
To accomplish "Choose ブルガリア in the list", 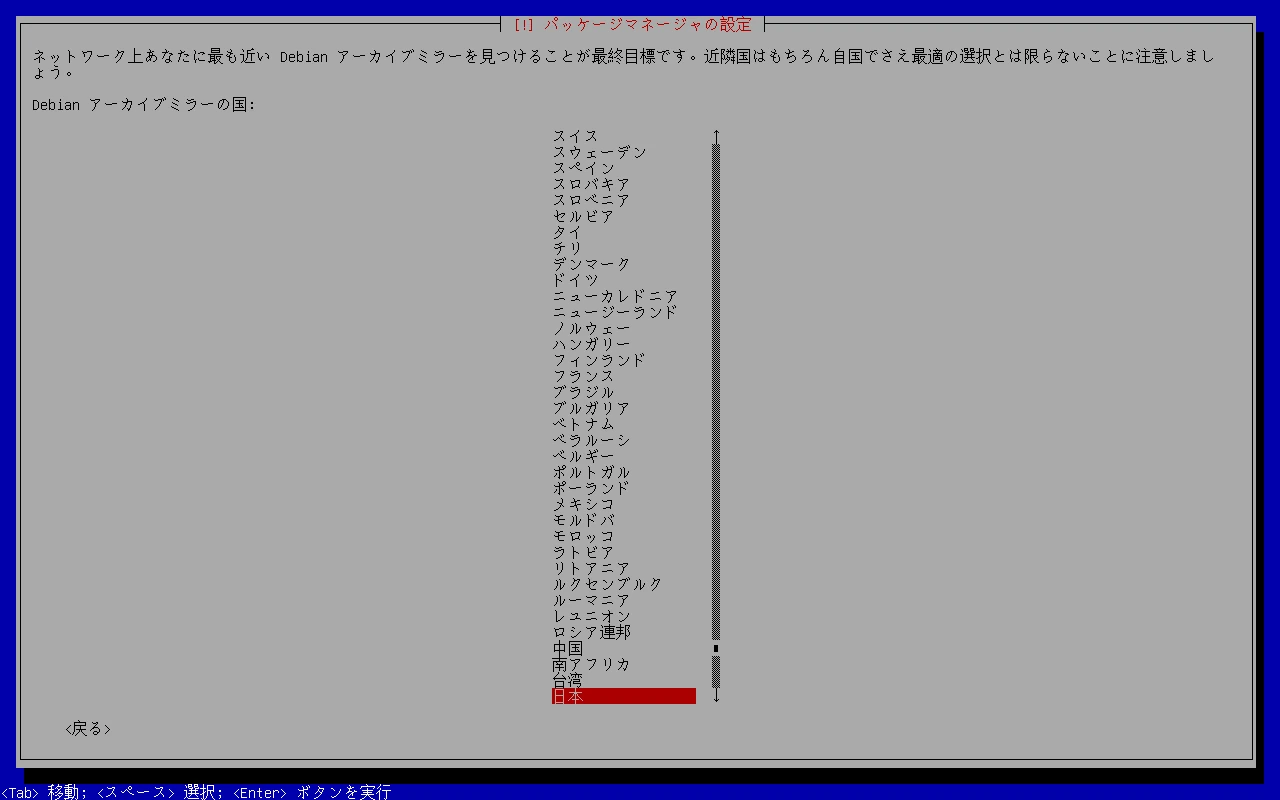I will [591, 408].
